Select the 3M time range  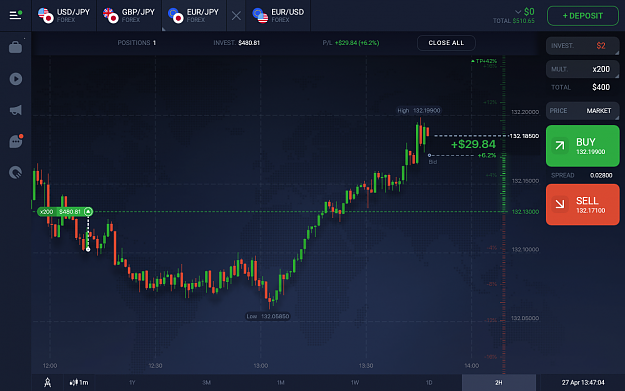click(206, 382)
